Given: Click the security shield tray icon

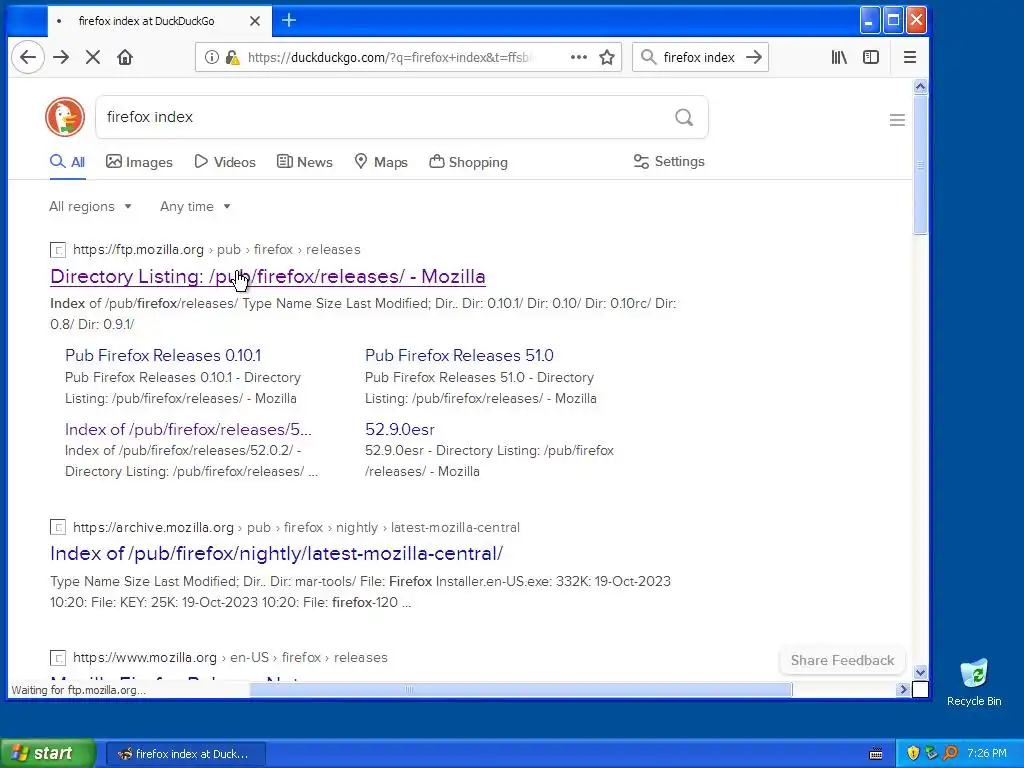Looking at the screenshot, I should (x=913, y=753).
